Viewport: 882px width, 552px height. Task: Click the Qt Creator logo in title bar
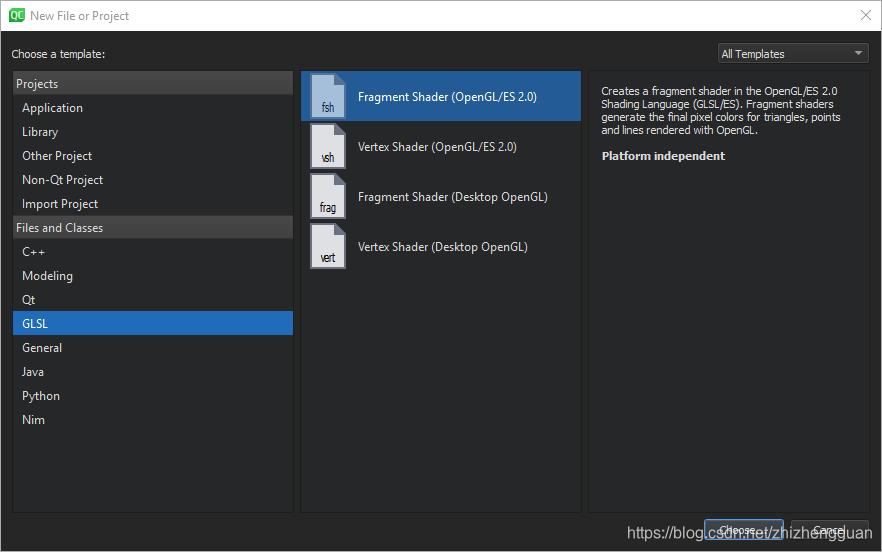pyautogui.click(x=17, y=15)
